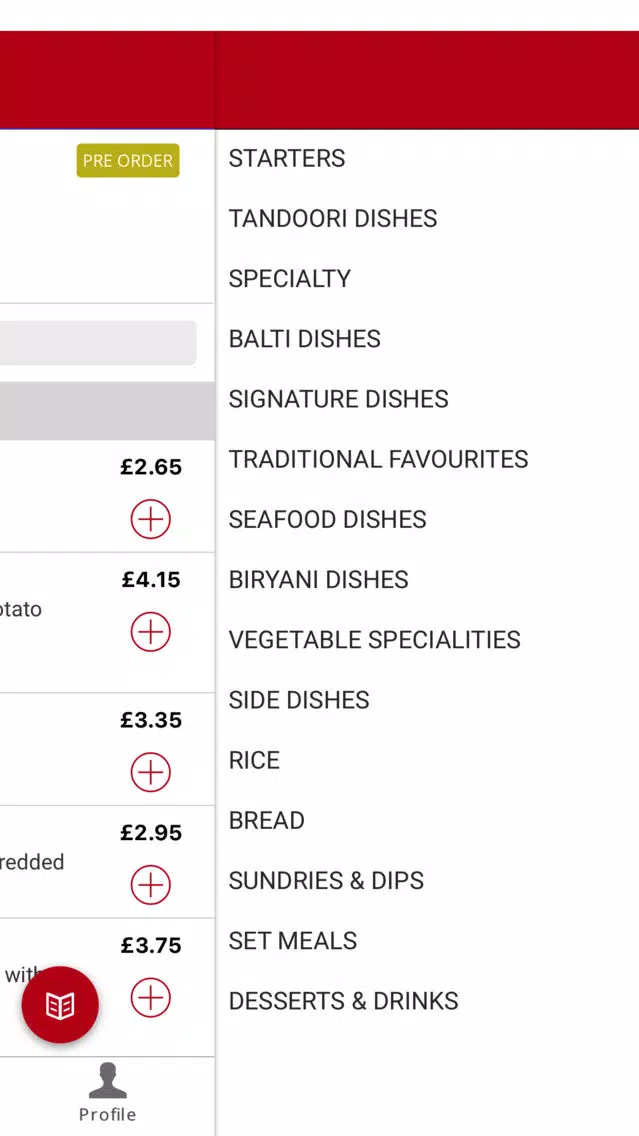639x1136 pixels.
Task: Select SET MEALS category
Action: pyautogui.click(x=293, y=940)
